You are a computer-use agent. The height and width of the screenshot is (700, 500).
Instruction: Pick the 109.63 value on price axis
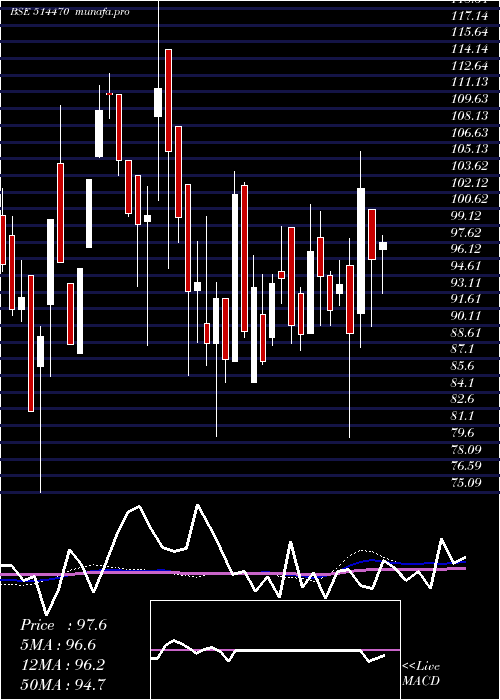coord(469,99)
